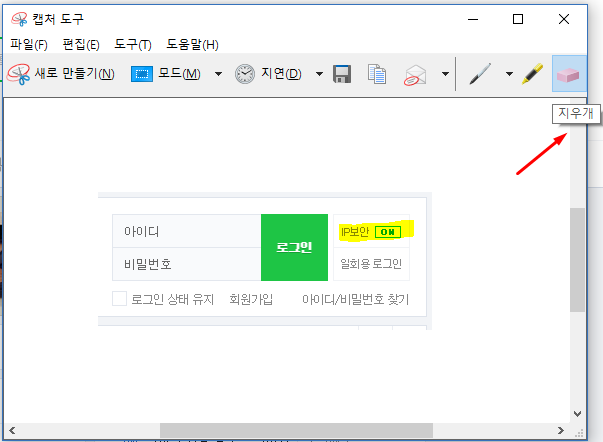Click the 비밀번호 input field

187,264
